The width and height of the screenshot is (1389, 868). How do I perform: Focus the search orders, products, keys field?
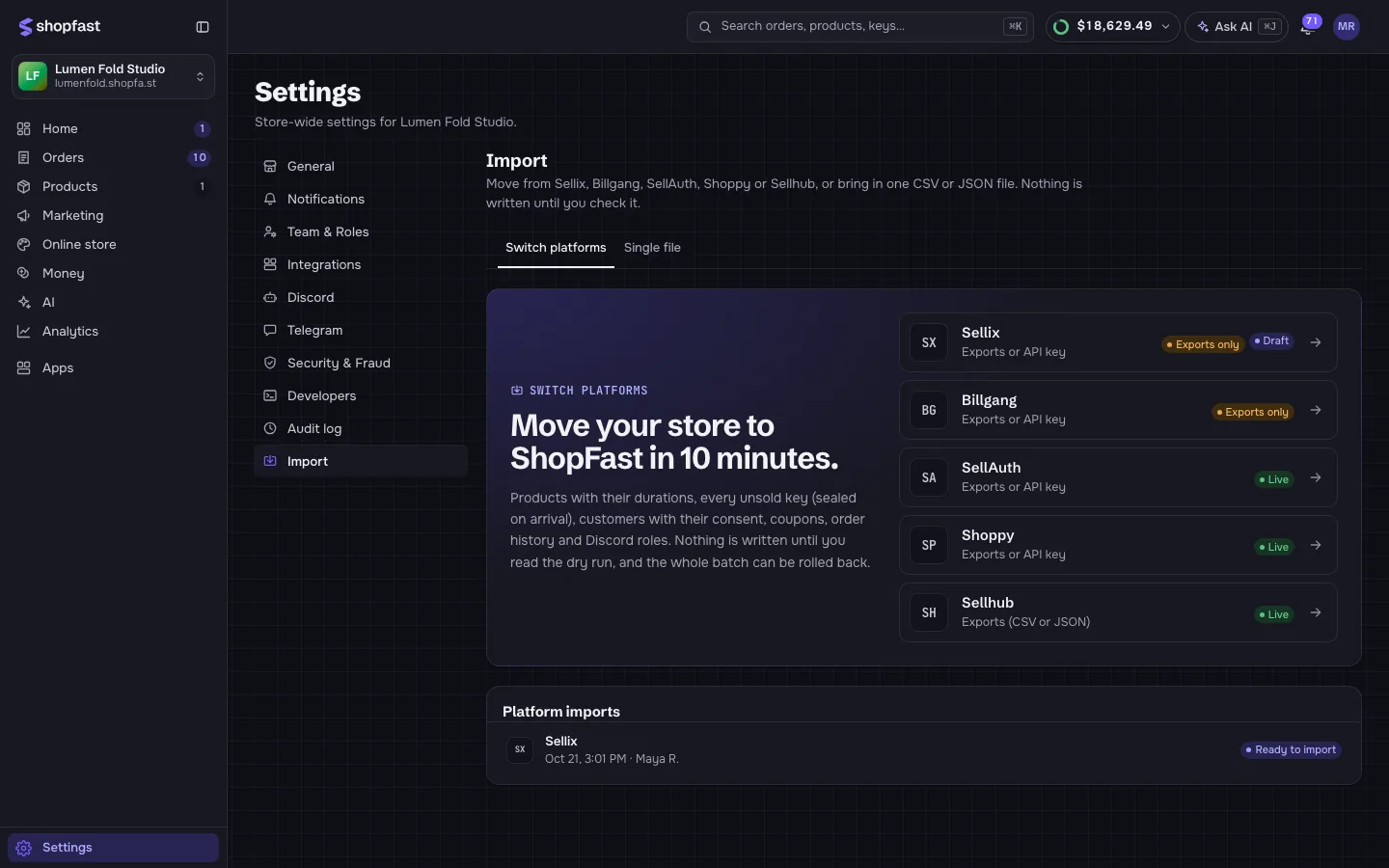click(x=859, y=27)
